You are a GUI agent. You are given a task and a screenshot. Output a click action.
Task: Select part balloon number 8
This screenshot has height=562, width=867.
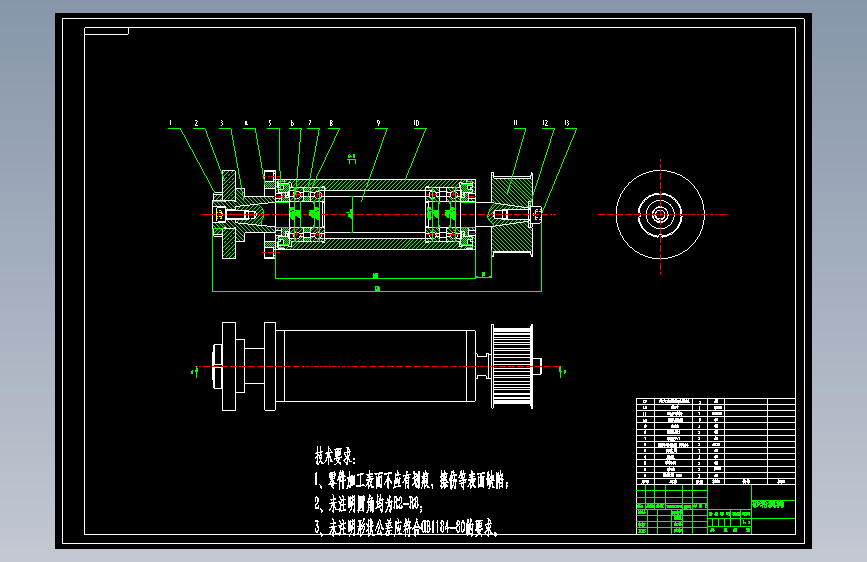[331, 123]
